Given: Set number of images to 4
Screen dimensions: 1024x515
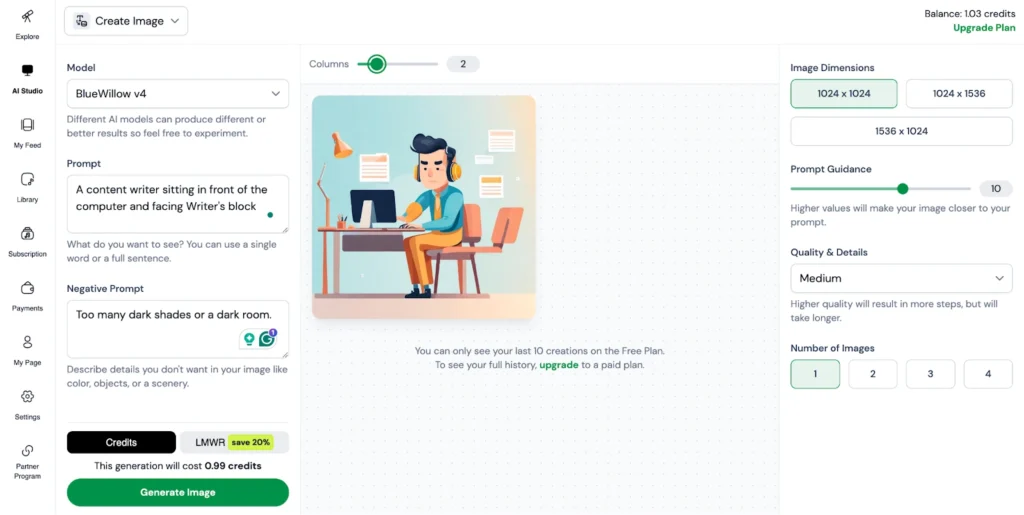Looking at the screenshot, I should pyautogui.click(x=987, y=374).
